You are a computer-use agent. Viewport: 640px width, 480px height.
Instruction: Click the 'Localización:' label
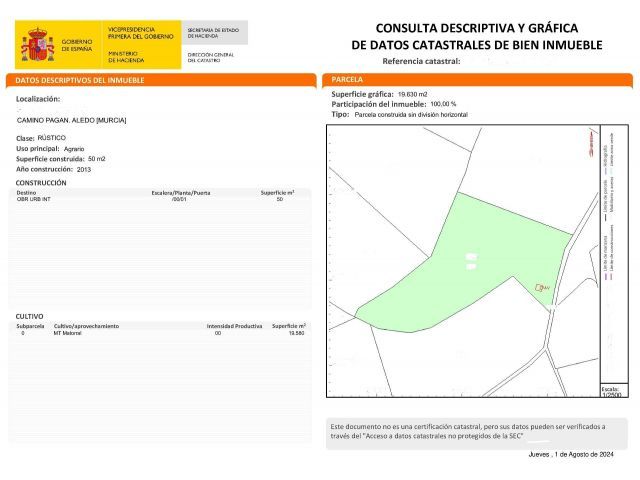[38, 99]
